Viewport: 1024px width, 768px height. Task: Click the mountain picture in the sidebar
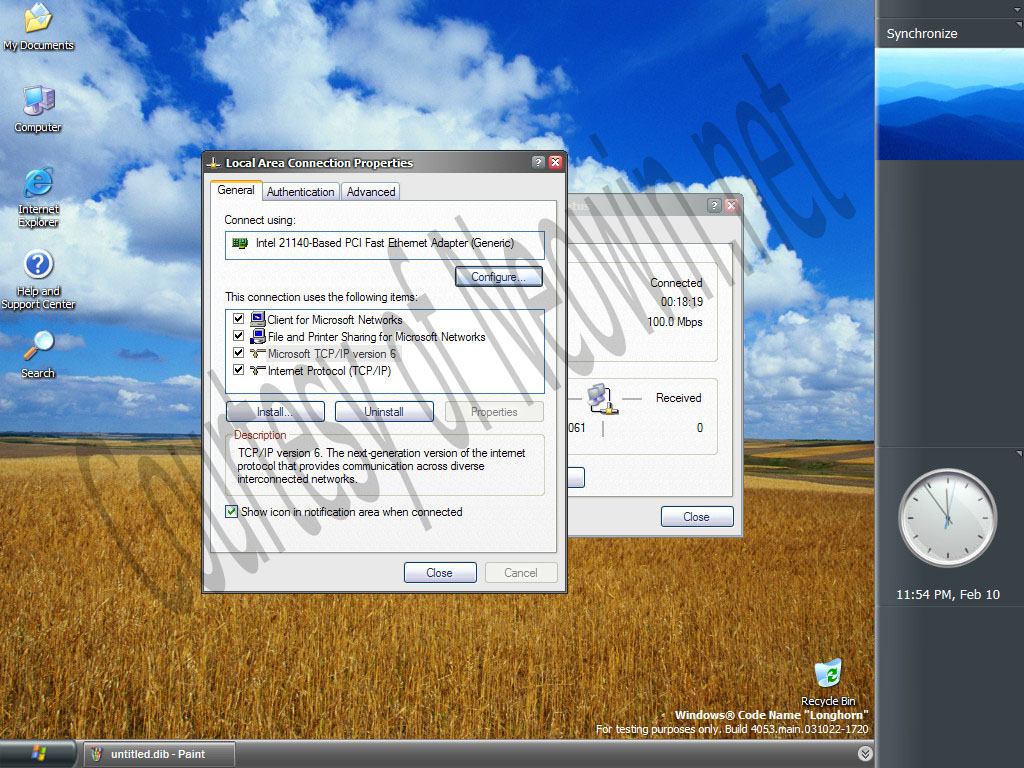pos(950,104)
